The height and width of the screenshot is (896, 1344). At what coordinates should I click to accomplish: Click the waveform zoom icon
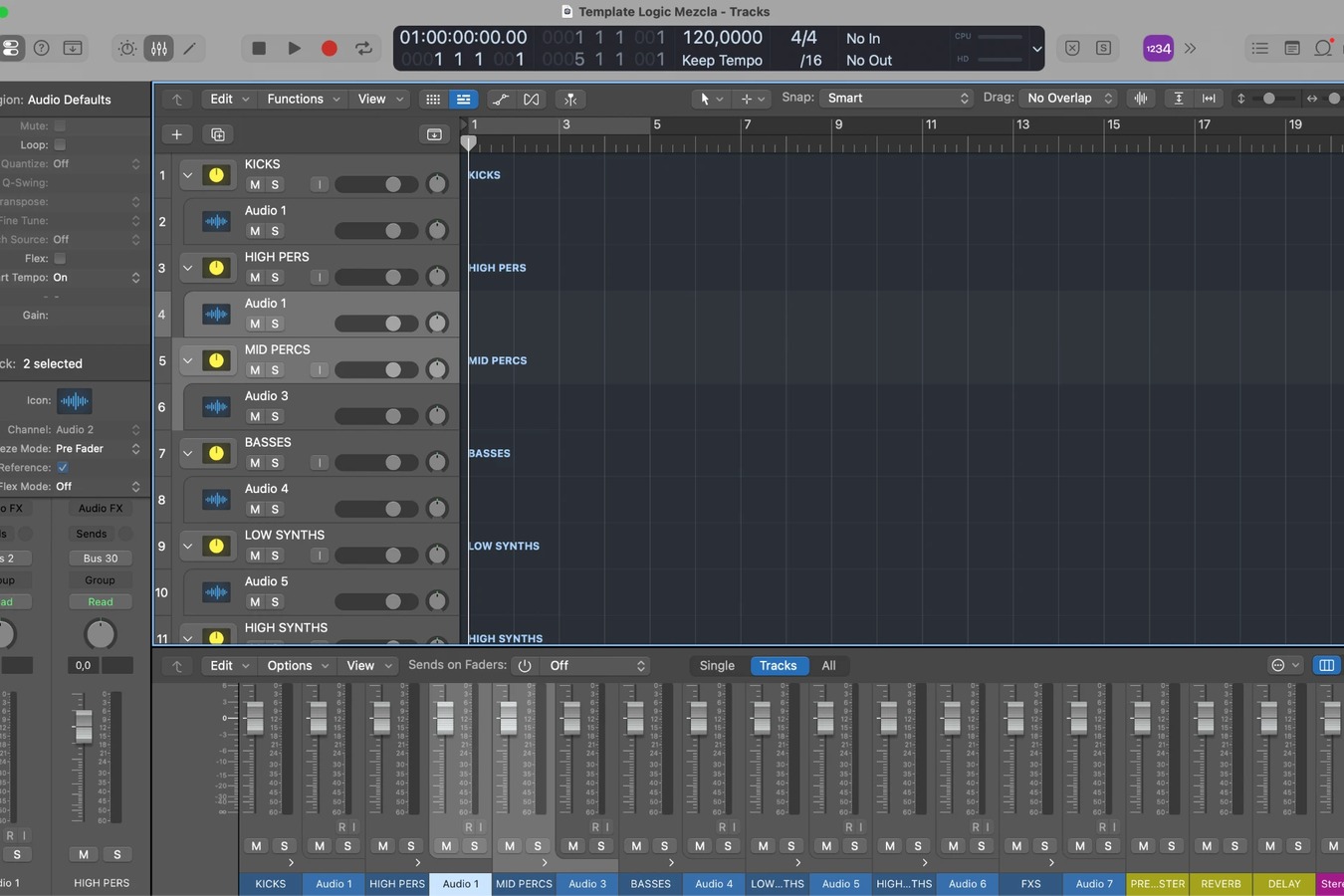(x=1141, y=98)
